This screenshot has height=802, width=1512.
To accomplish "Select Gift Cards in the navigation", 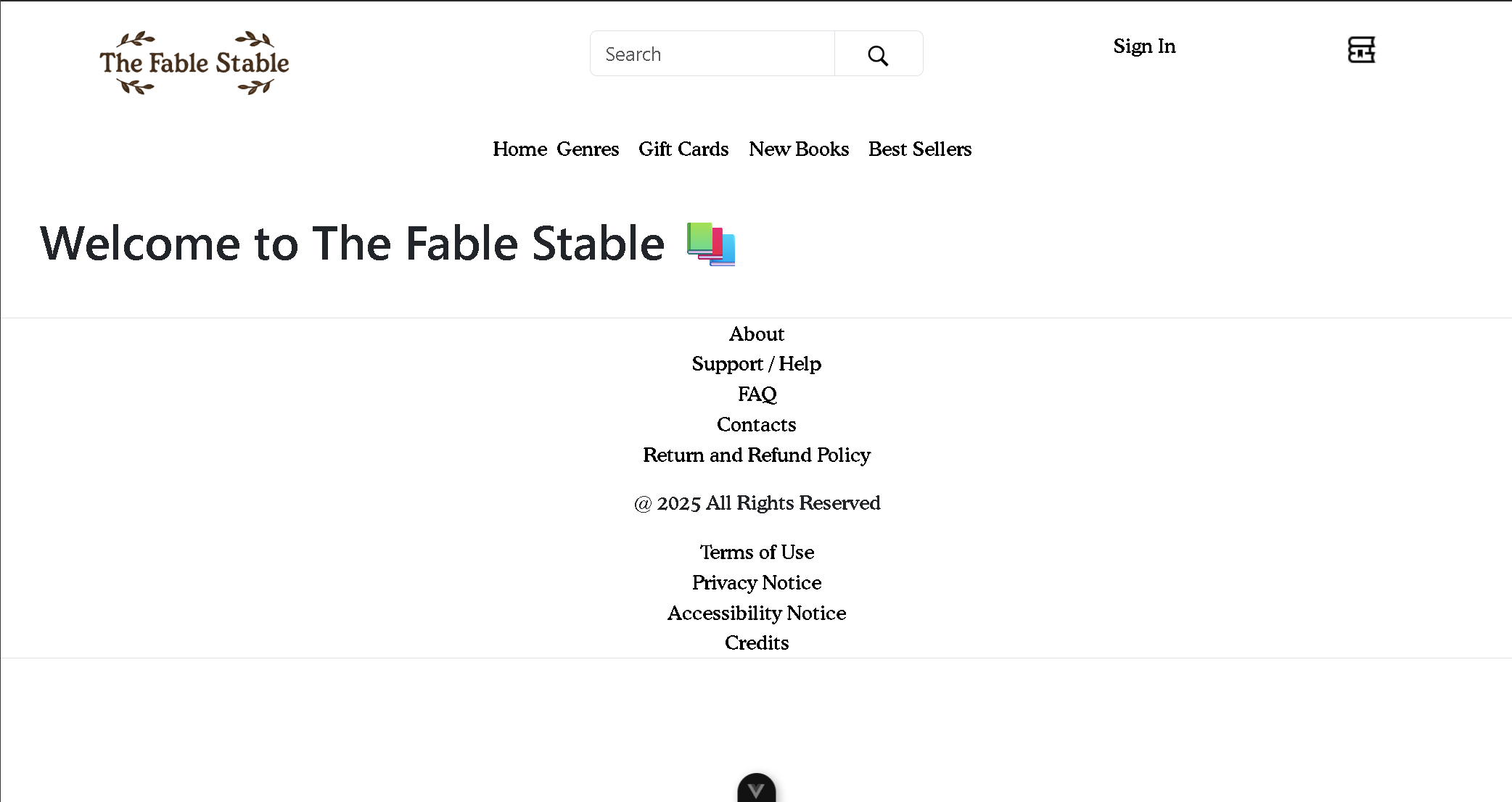I will point(683,149).
